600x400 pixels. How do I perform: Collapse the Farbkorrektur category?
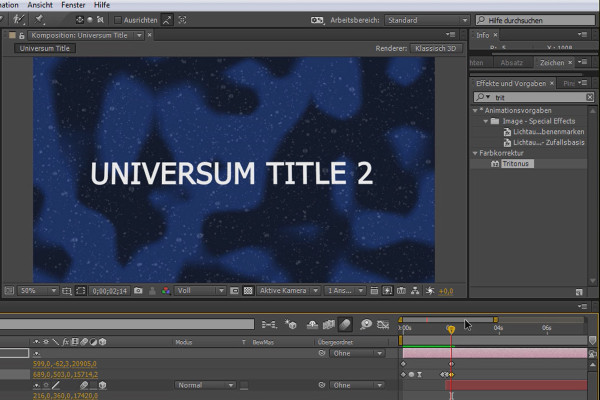point(475,153)
